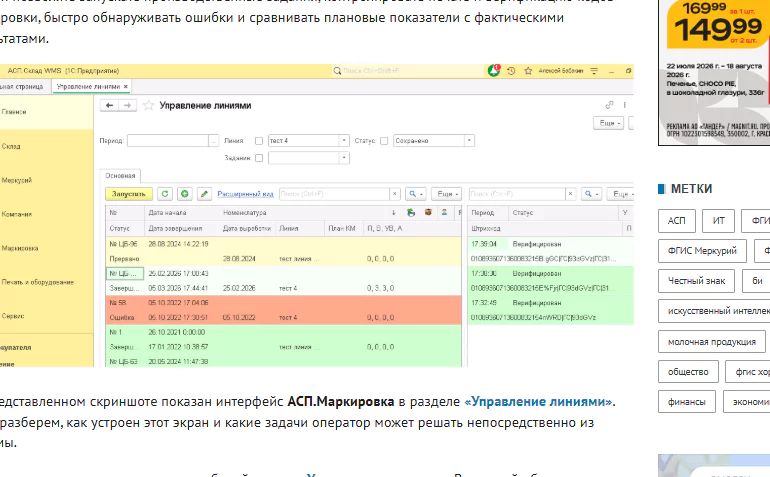Viewport: 770px width, 477px height.
Task: Select task row № ЦБ-96 with status Прервано
Action: point(283,251)
